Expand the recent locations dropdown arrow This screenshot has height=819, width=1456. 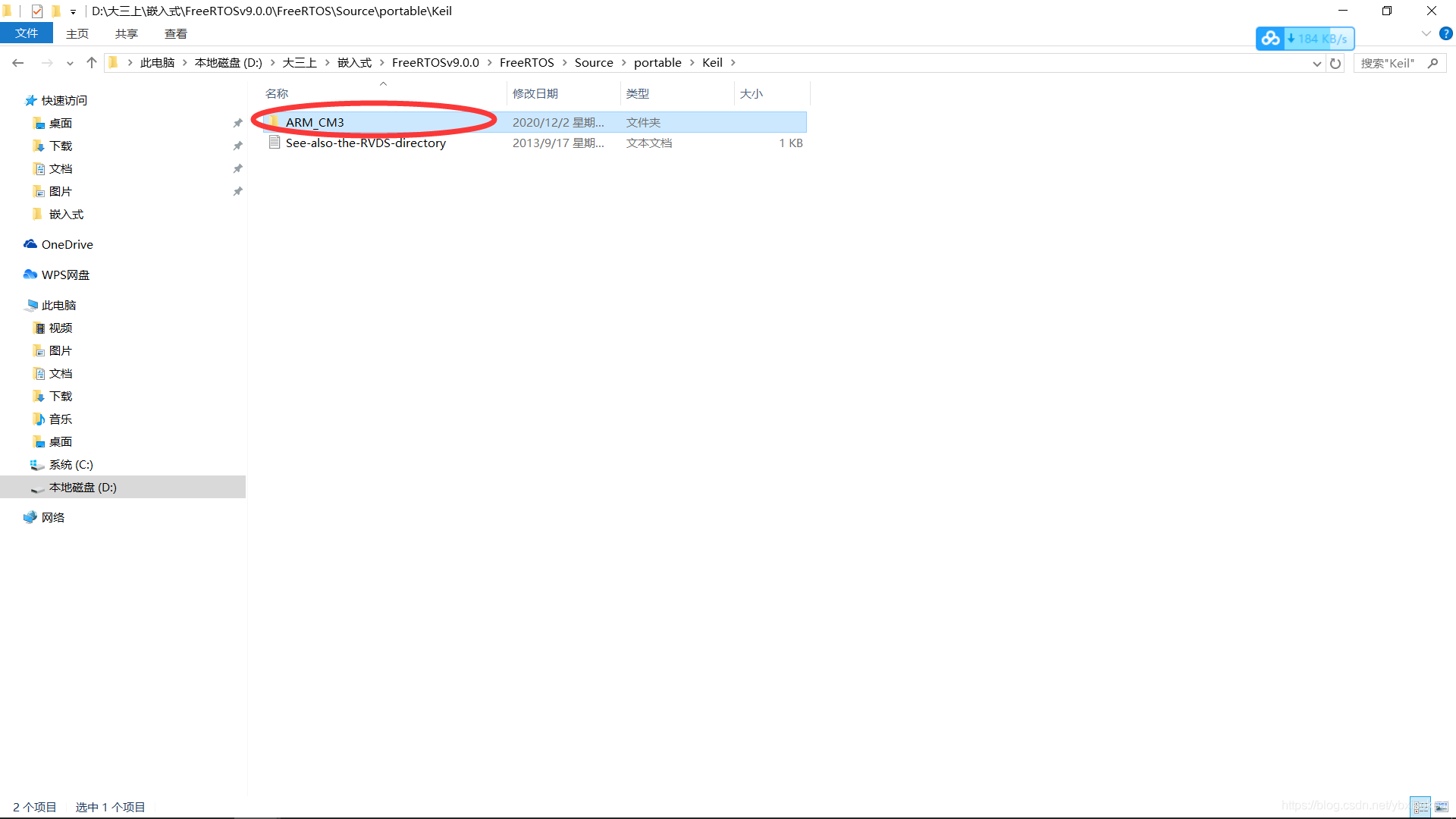click(x=70, y=63)
